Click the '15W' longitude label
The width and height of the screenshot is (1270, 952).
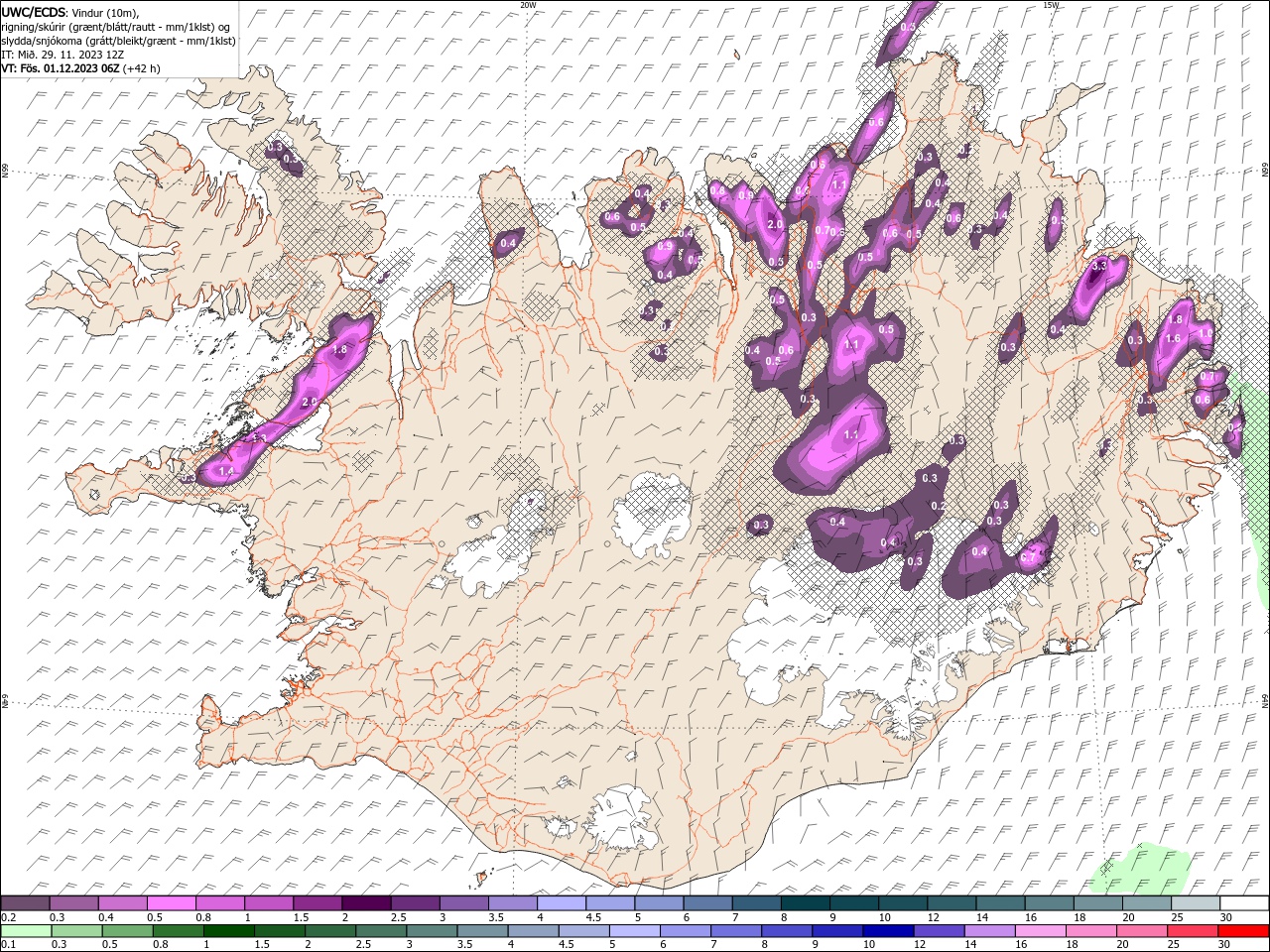[1051, 5]
